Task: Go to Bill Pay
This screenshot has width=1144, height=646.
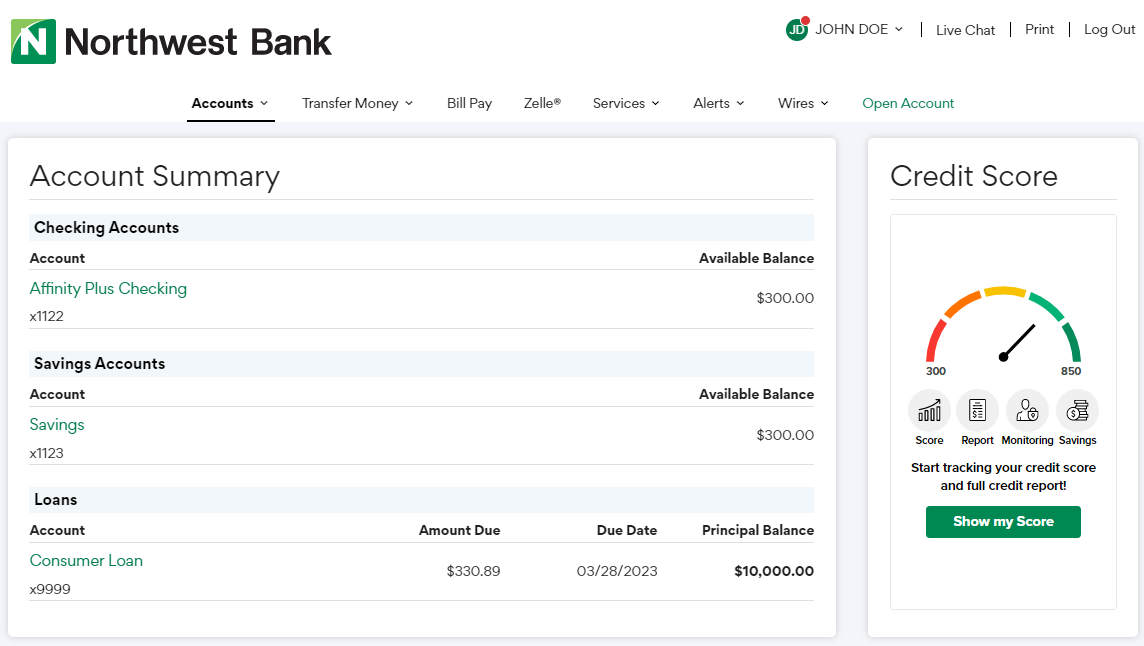Action: tap(469, 103)
